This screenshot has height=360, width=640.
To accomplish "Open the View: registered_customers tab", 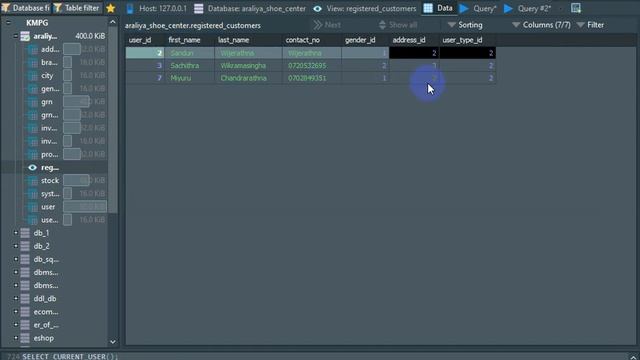I will tap(365, 8).
